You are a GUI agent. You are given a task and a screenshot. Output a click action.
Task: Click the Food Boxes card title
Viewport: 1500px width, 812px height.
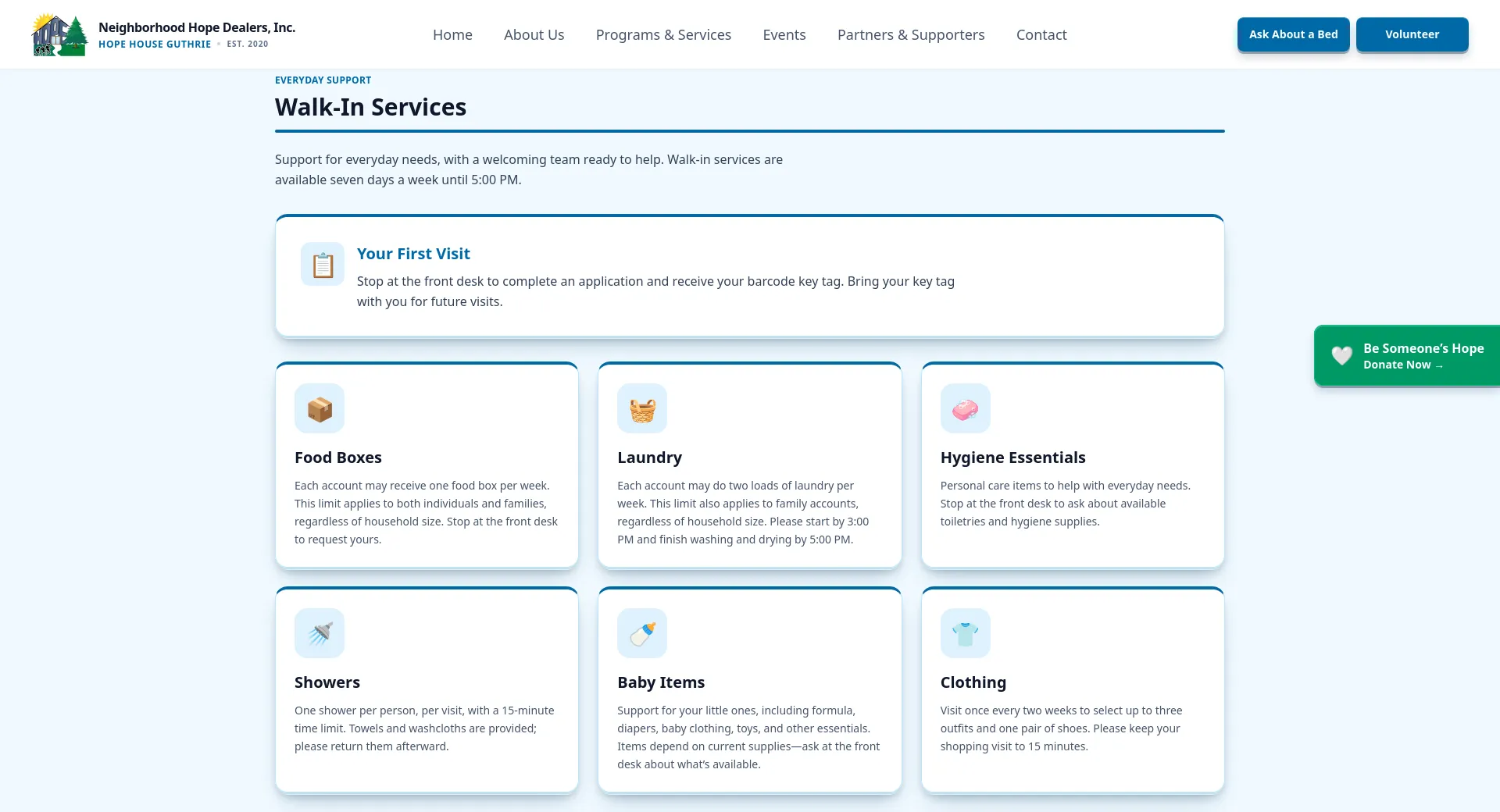coord(338,458)
